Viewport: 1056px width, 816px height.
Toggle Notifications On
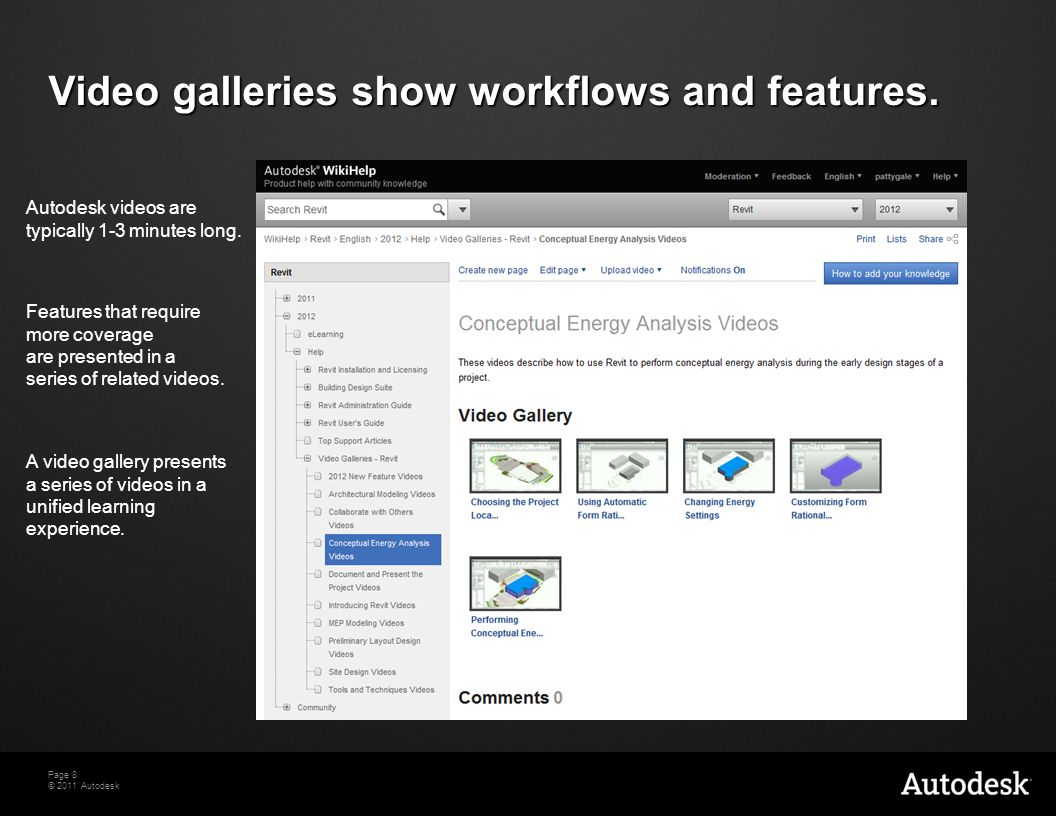pos(713,270)
